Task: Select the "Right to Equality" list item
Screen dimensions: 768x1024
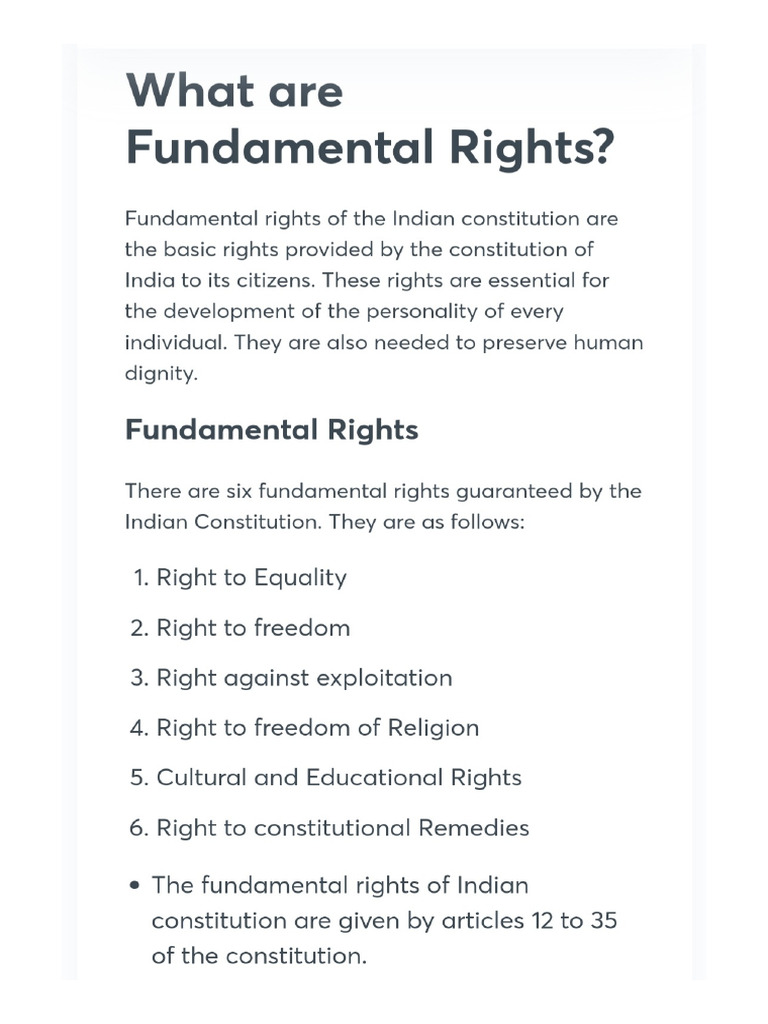Action: tap(251, 578)
